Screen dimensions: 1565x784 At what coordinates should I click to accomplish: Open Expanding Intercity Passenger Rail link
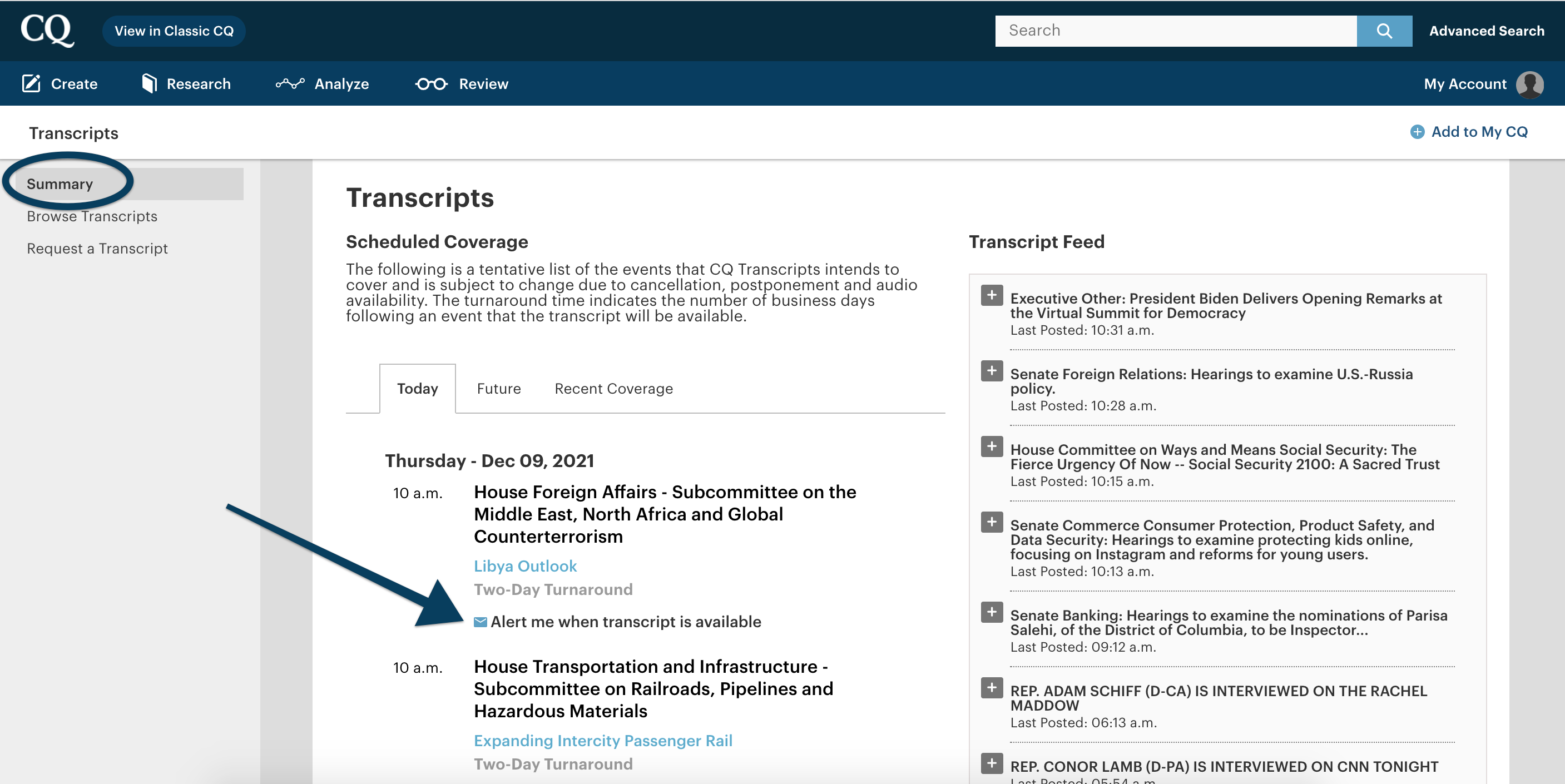pyautogui.click(x=603, y=741)
